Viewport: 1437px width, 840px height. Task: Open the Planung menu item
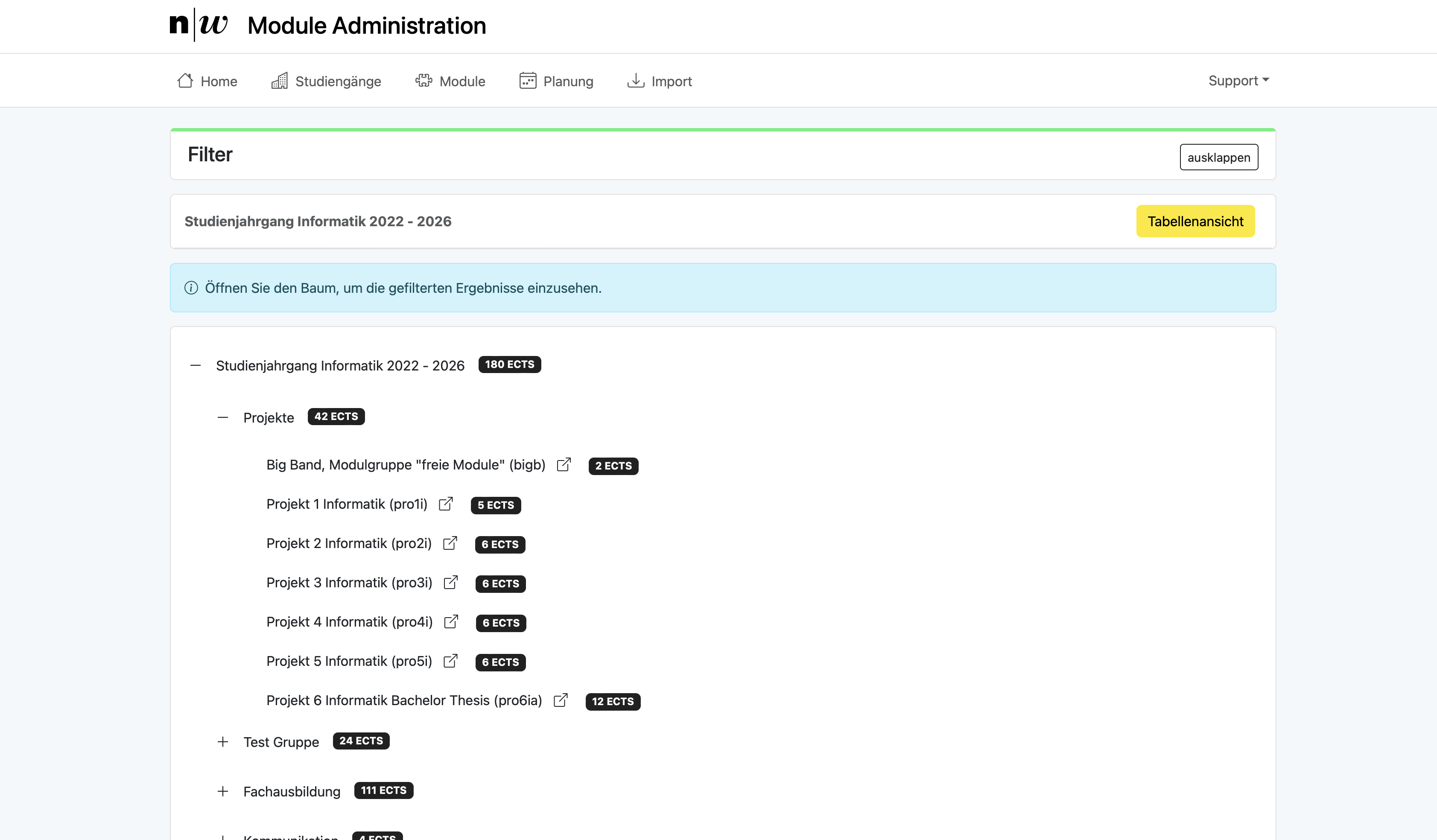tap(557, 81)
